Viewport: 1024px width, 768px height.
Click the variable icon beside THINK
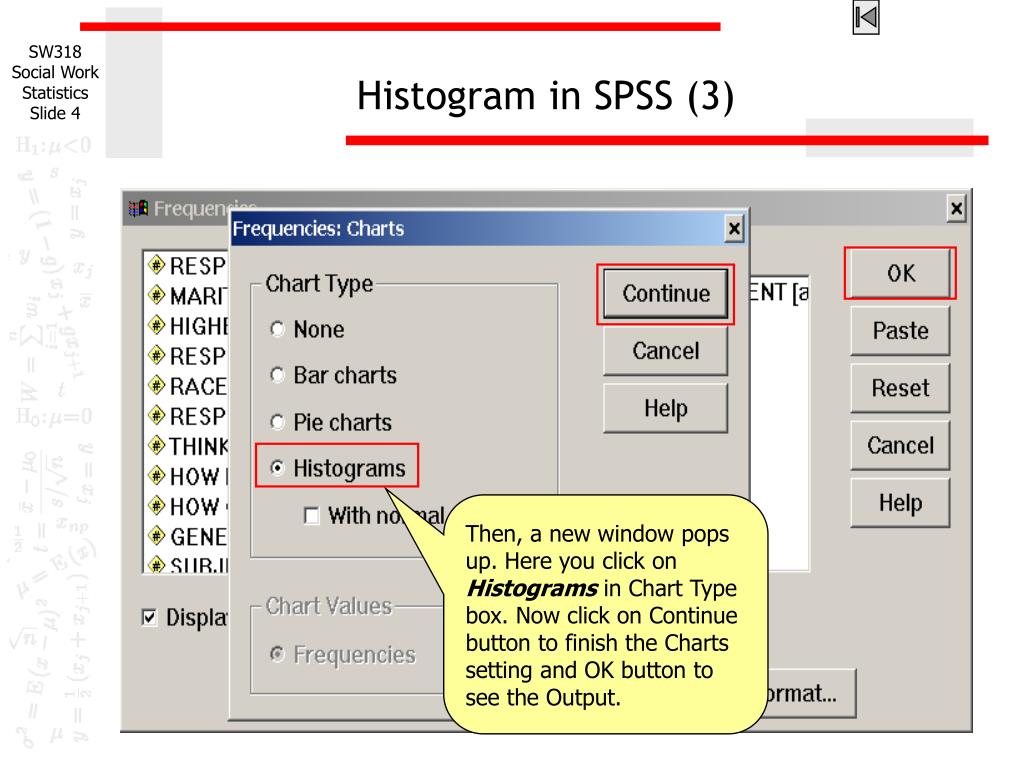[157, 445]
